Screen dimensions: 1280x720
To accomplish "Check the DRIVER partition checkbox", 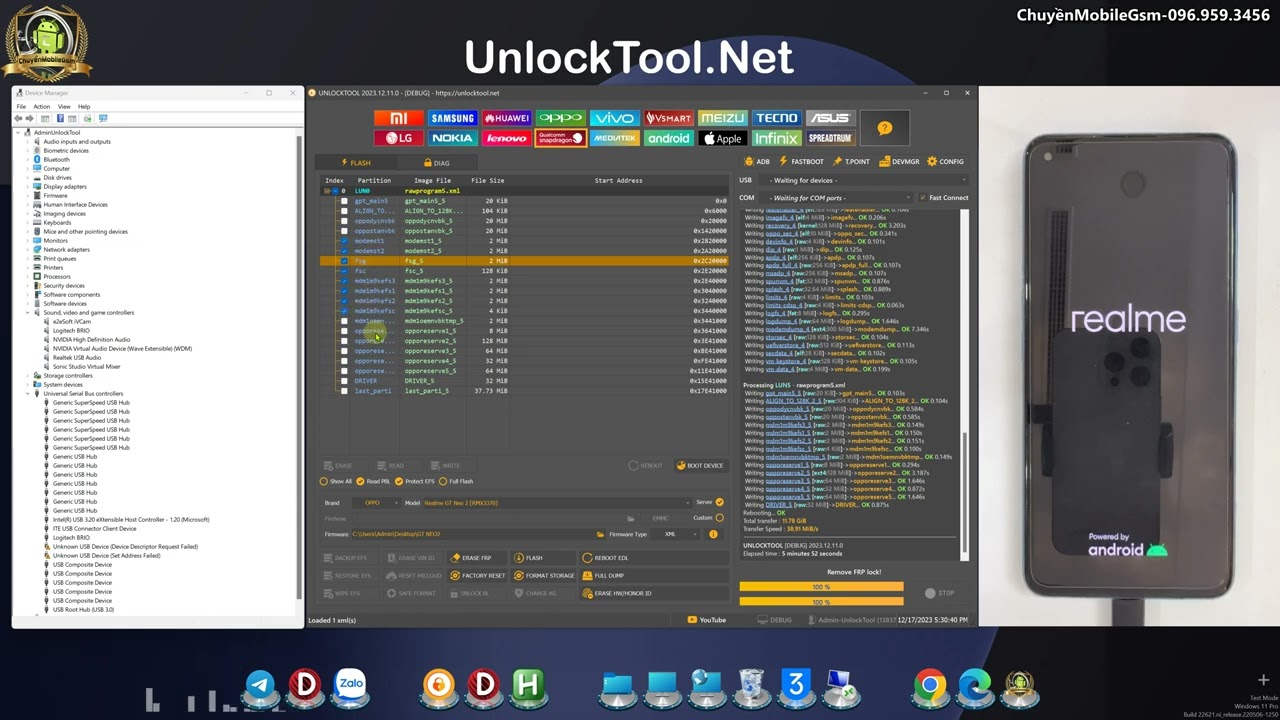I will tap(345, 381).
